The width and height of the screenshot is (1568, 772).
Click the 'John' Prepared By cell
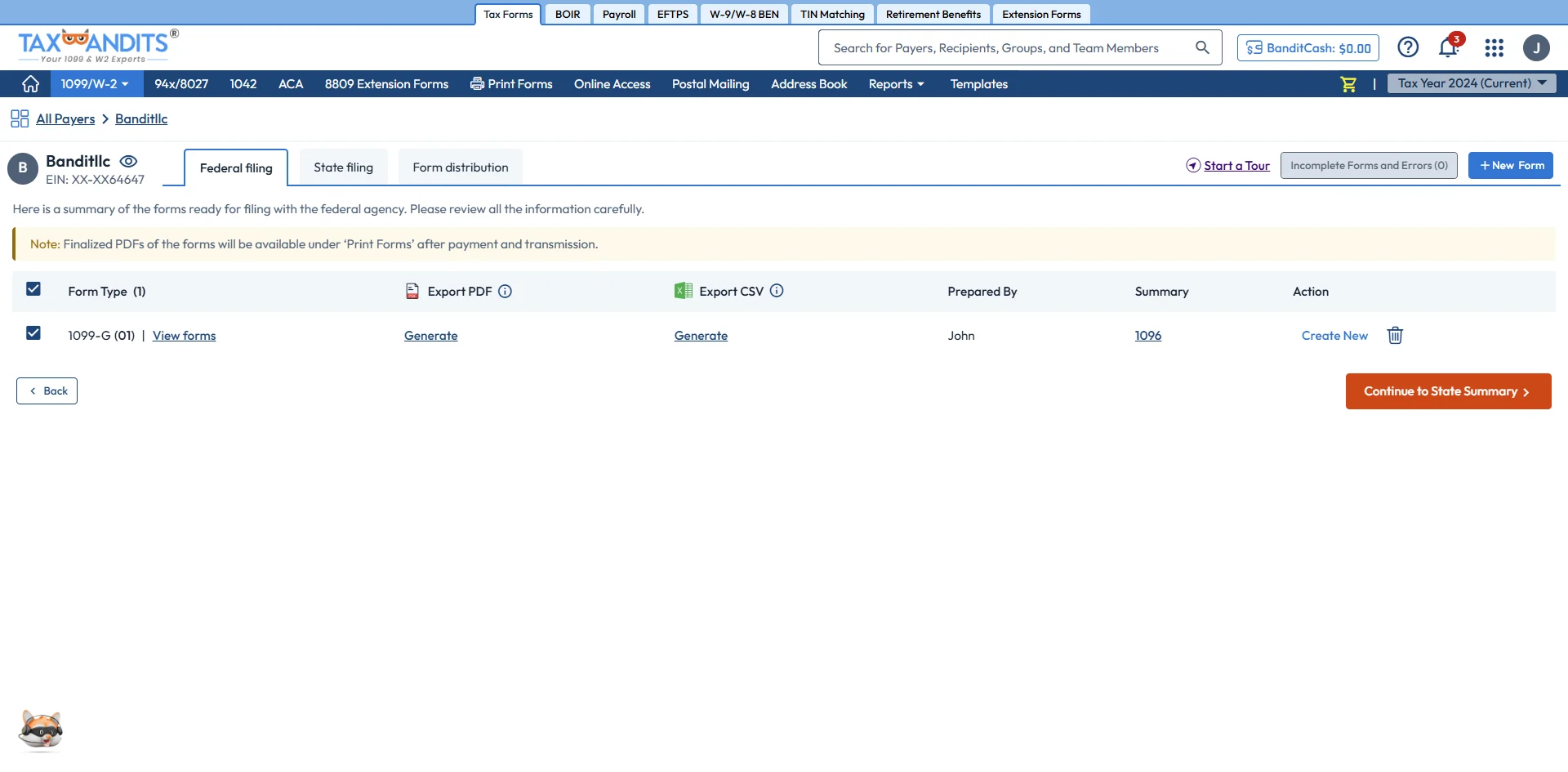point(961,335)
